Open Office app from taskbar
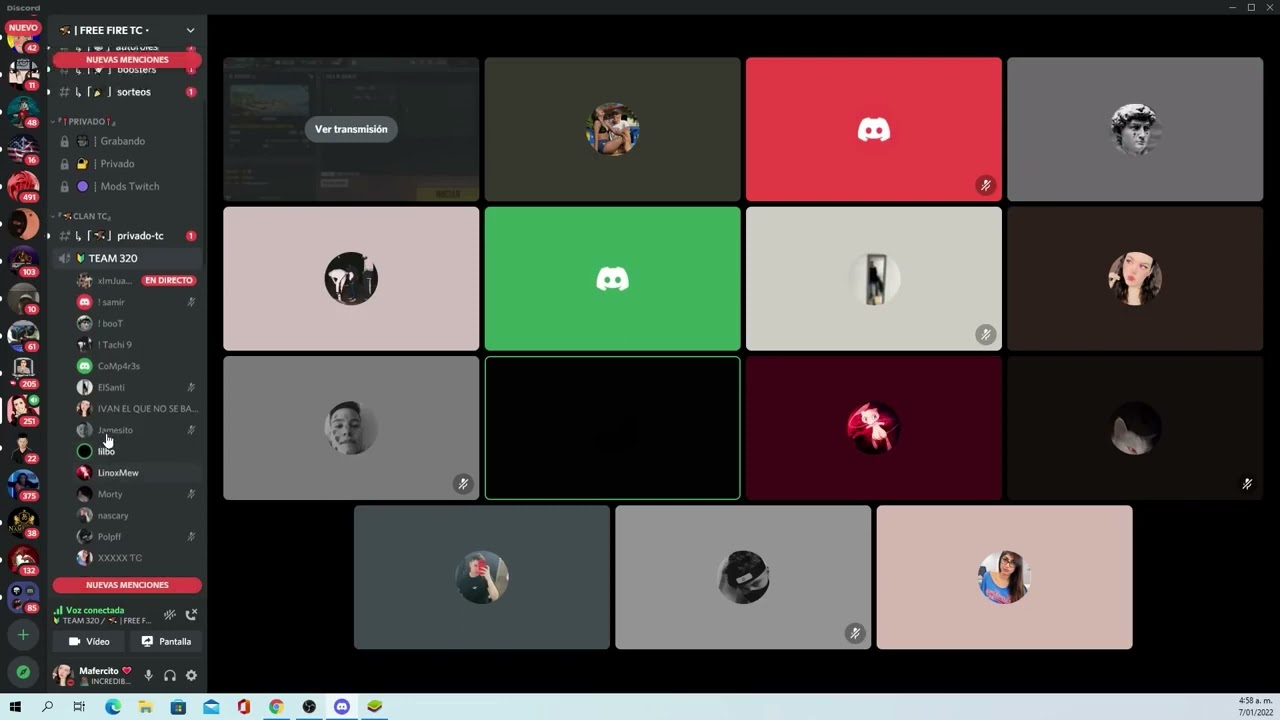The width and height of the screenshot is (1280, 720). [244, 707]
